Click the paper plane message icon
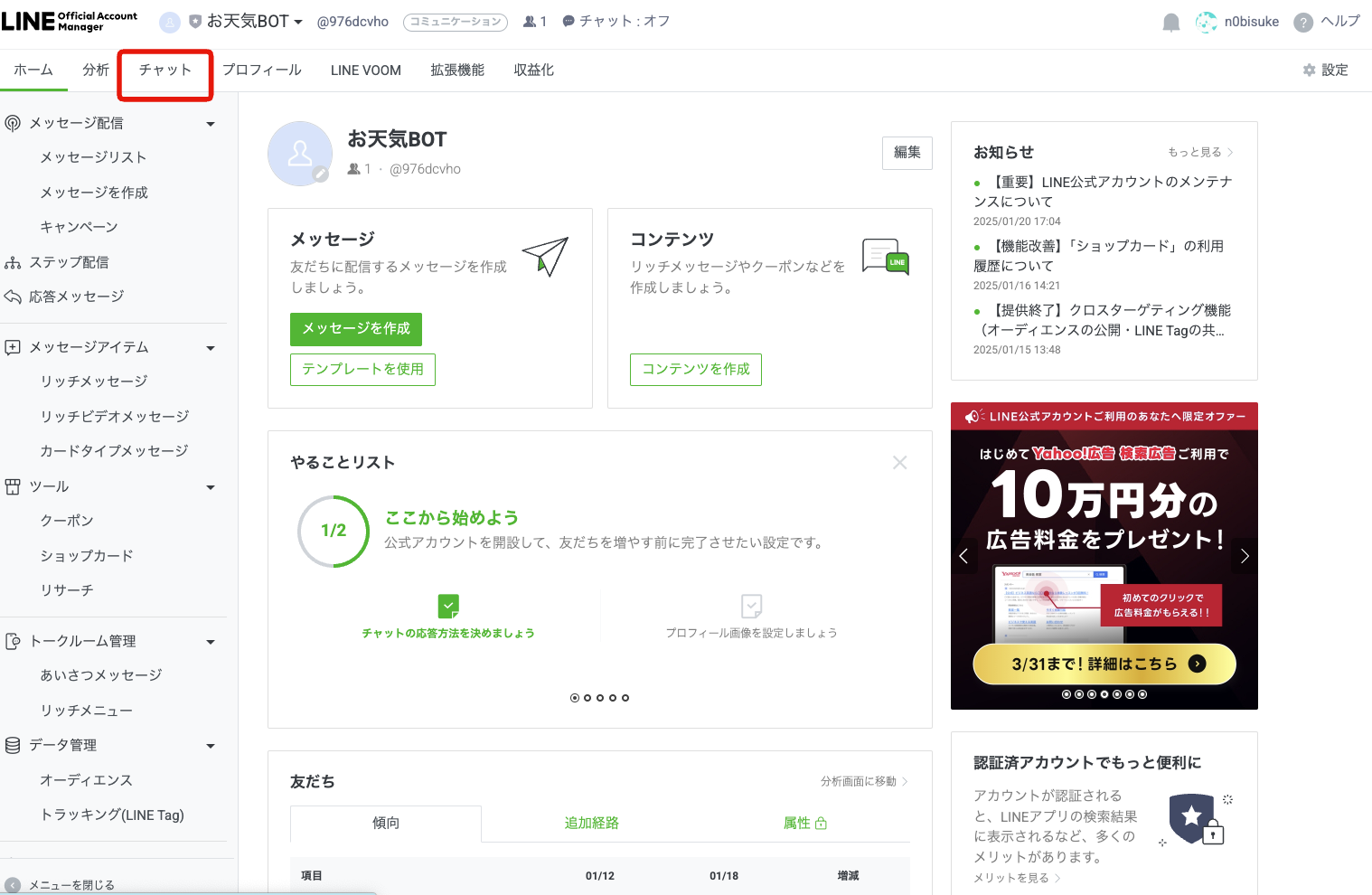Image resolution: width=1372 pixels, height=895 pixels. tap(546, 257)
